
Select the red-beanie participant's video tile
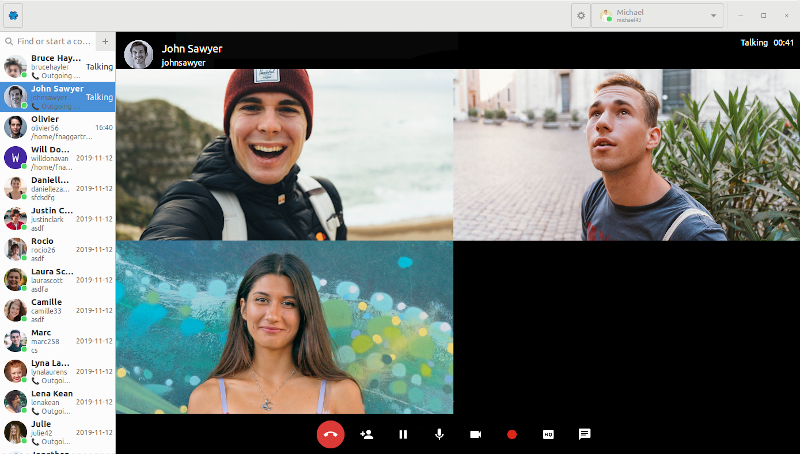(x=284, y=155)
